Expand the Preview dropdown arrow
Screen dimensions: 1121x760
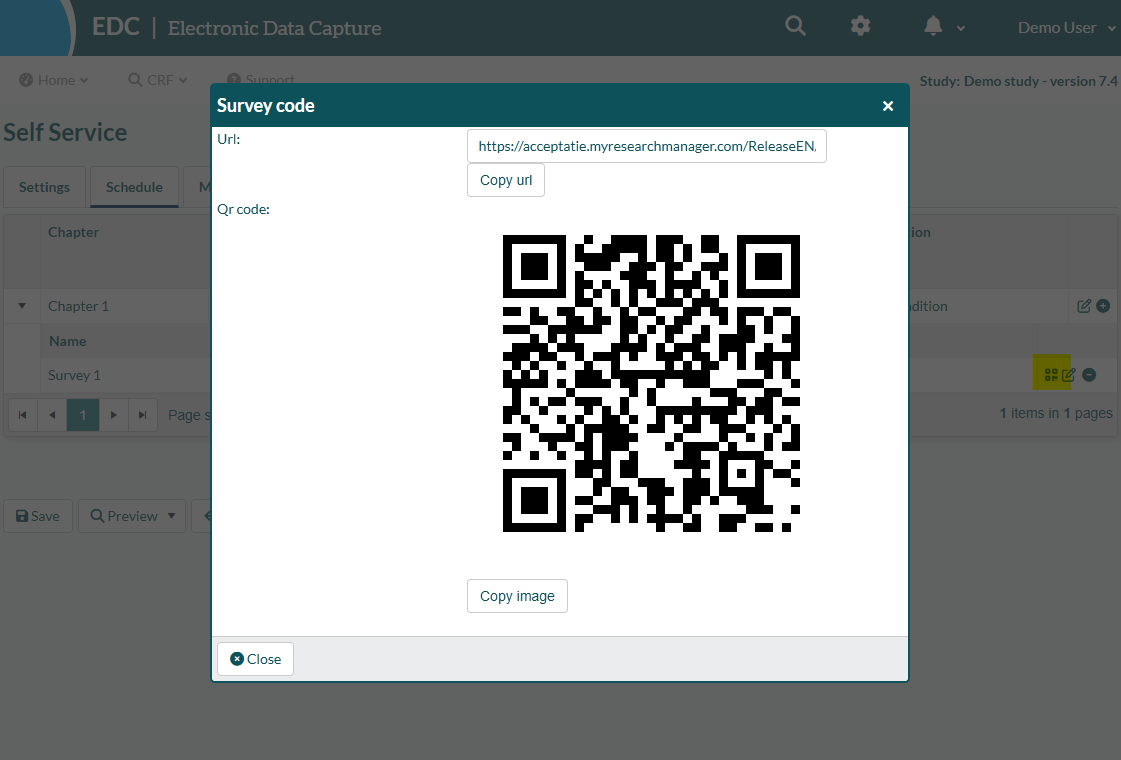point(172,516)
